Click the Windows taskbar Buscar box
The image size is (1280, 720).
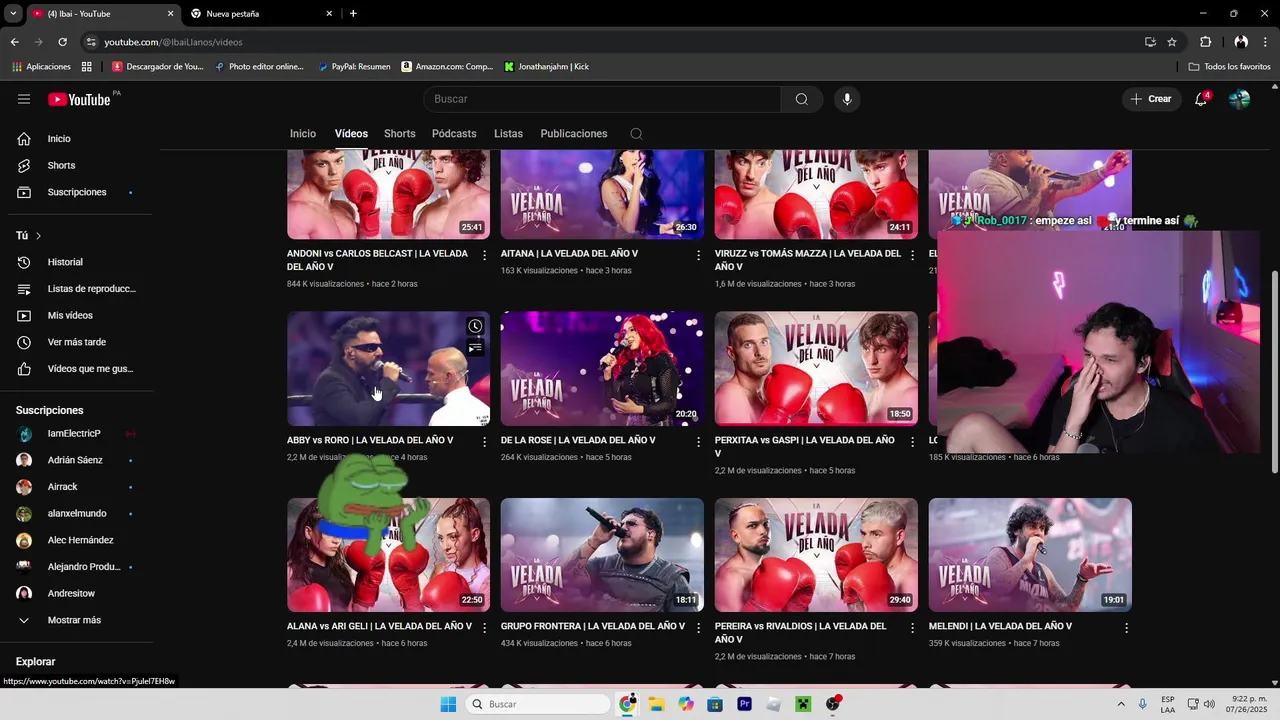click(538, 704)
